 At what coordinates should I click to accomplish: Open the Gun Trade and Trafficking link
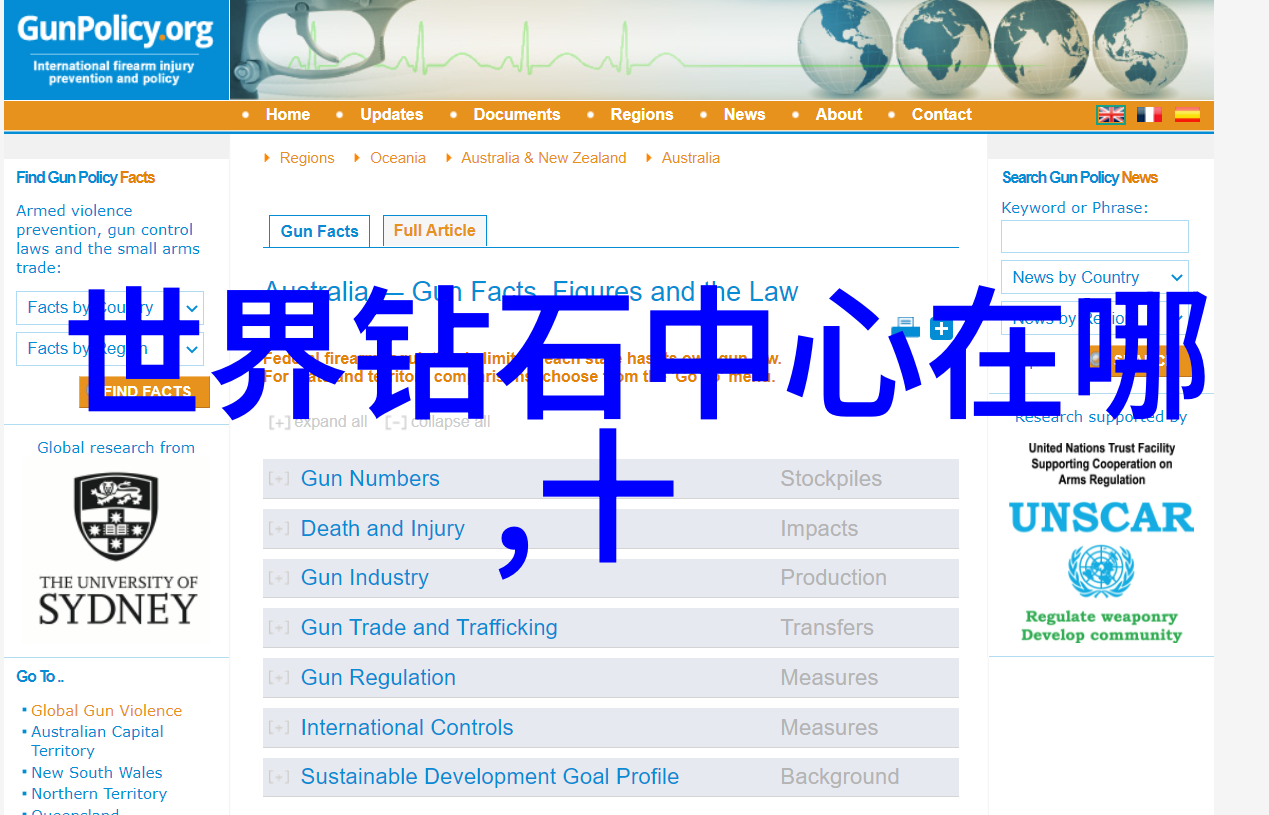(429, 628)
